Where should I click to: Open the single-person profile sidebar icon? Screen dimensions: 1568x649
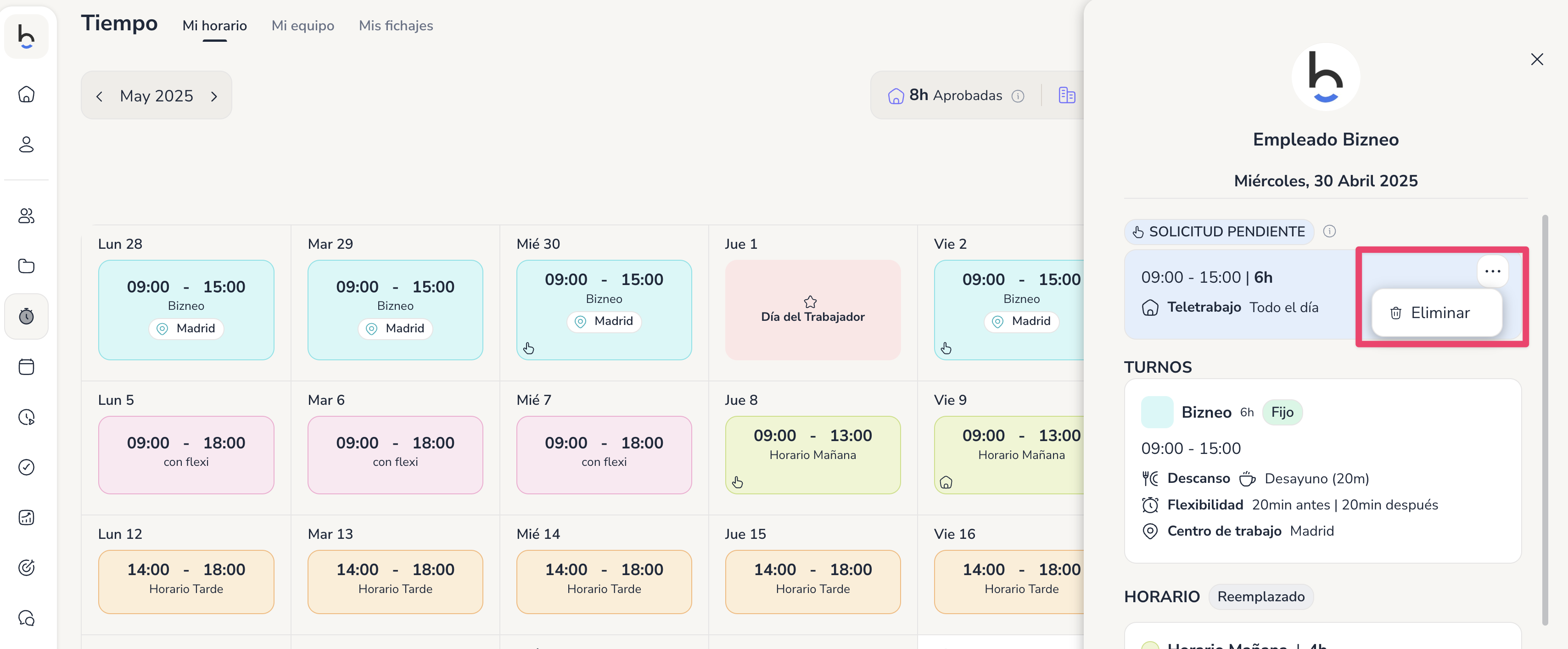26,144
